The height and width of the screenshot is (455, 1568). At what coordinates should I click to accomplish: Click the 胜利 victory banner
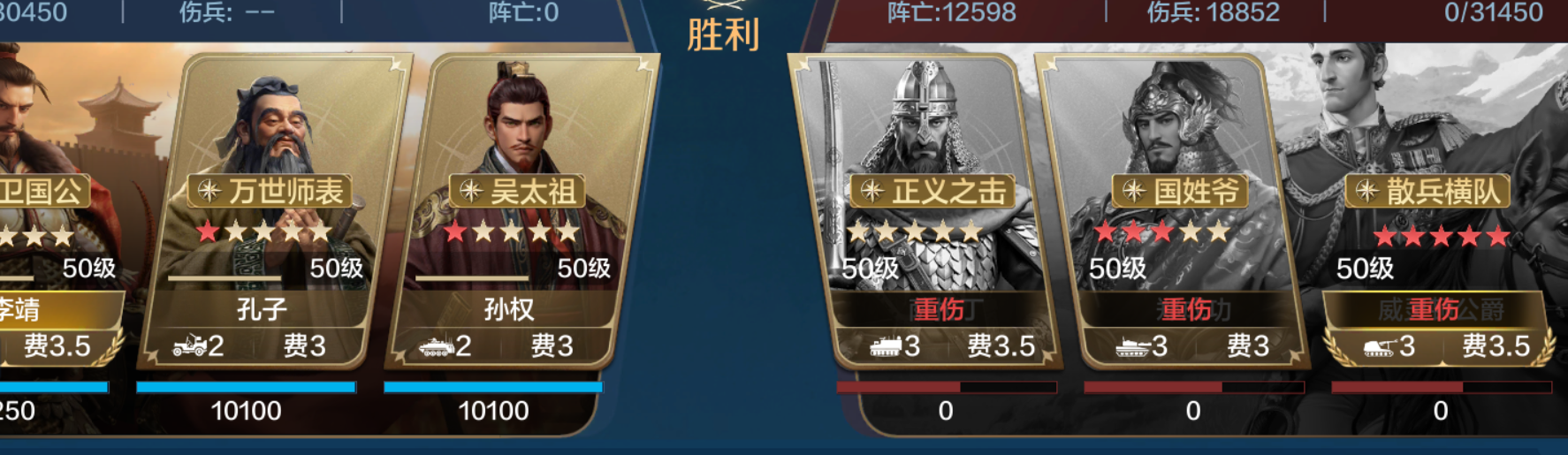723,35
